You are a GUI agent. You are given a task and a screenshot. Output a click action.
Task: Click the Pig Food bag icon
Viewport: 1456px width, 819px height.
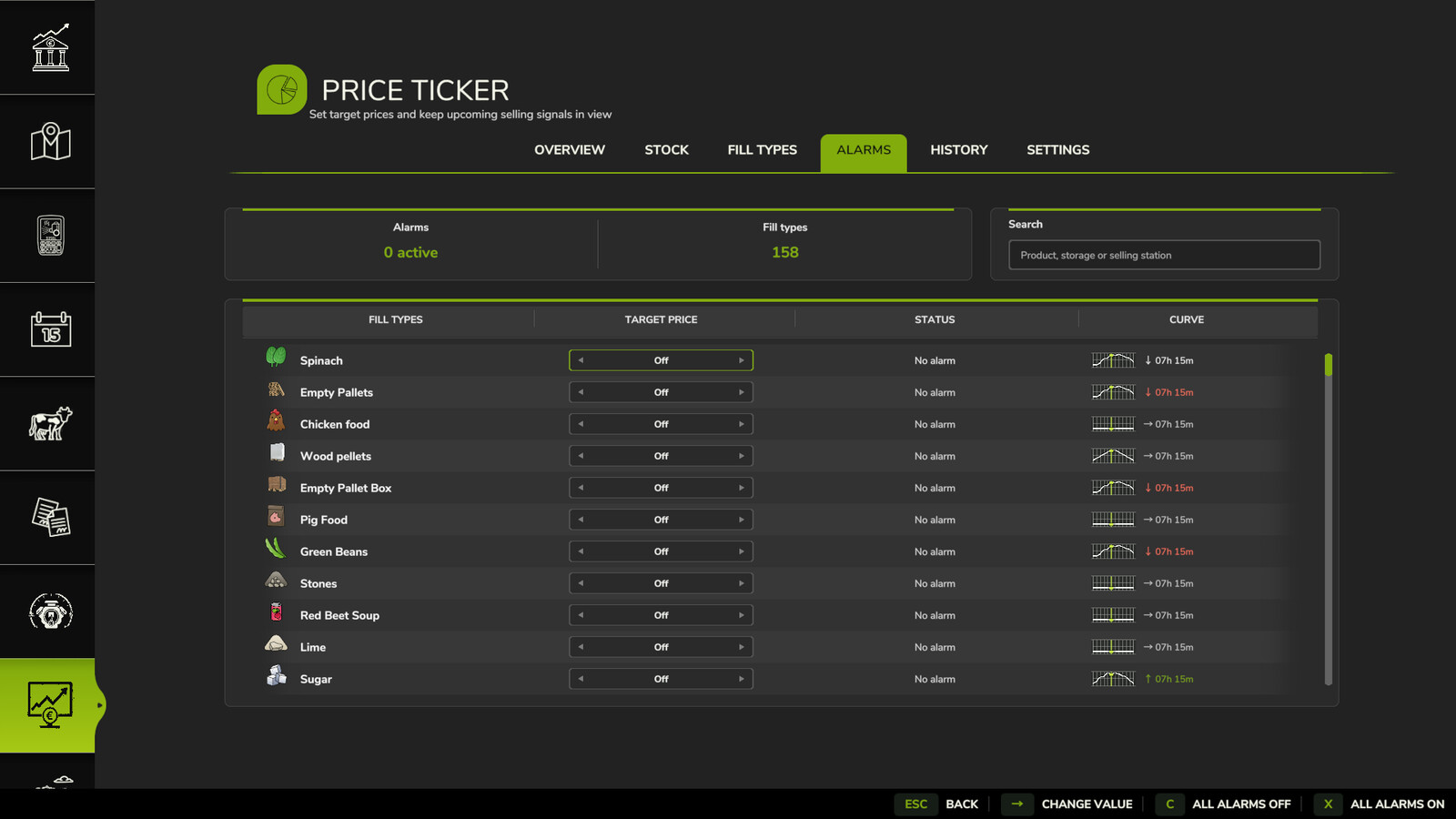click(x=276, y=516)
